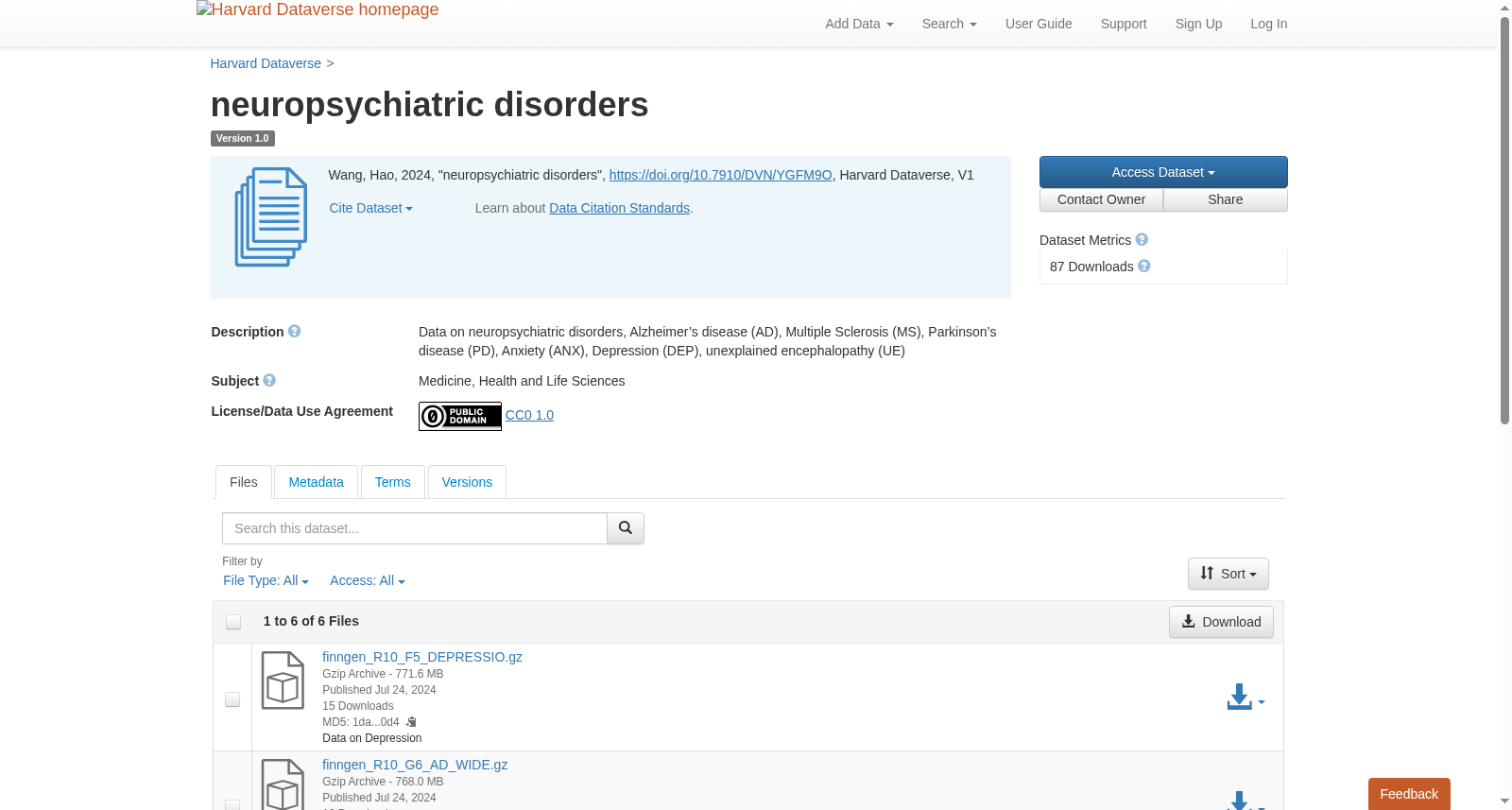This screenshot has height=810, width=1512.
Task: Open the dataset DOI link
Action: coord(721,175)
